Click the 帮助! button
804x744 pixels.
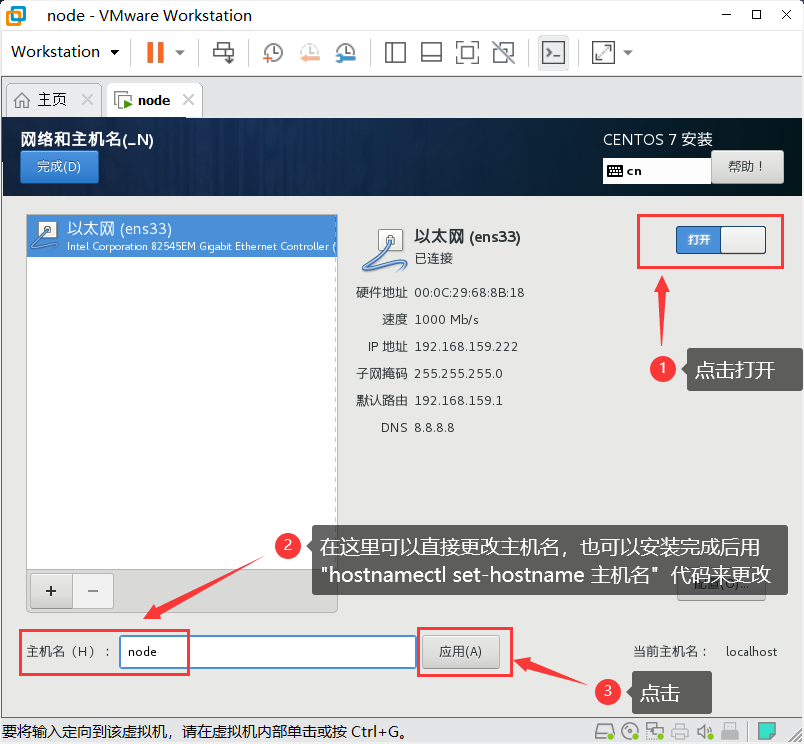[747, 167]
